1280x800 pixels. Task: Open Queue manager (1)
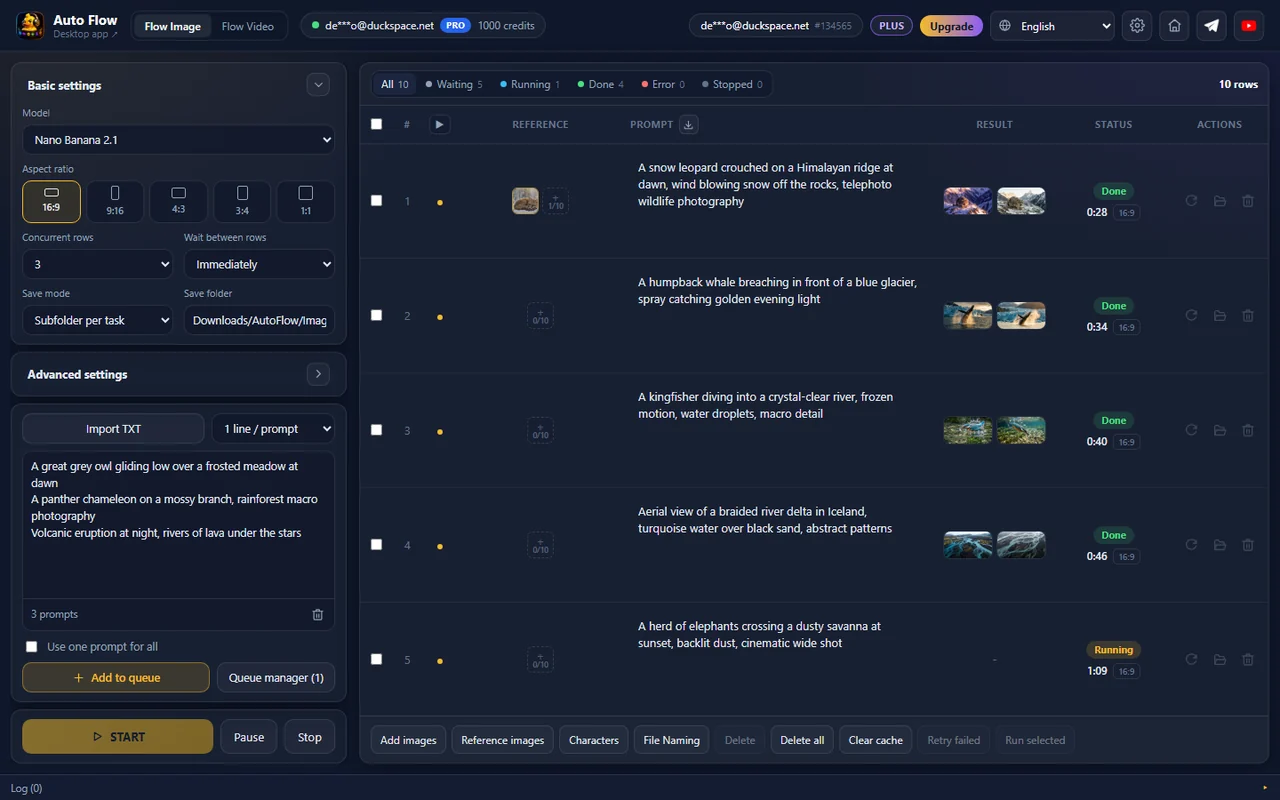coord(276,677)
